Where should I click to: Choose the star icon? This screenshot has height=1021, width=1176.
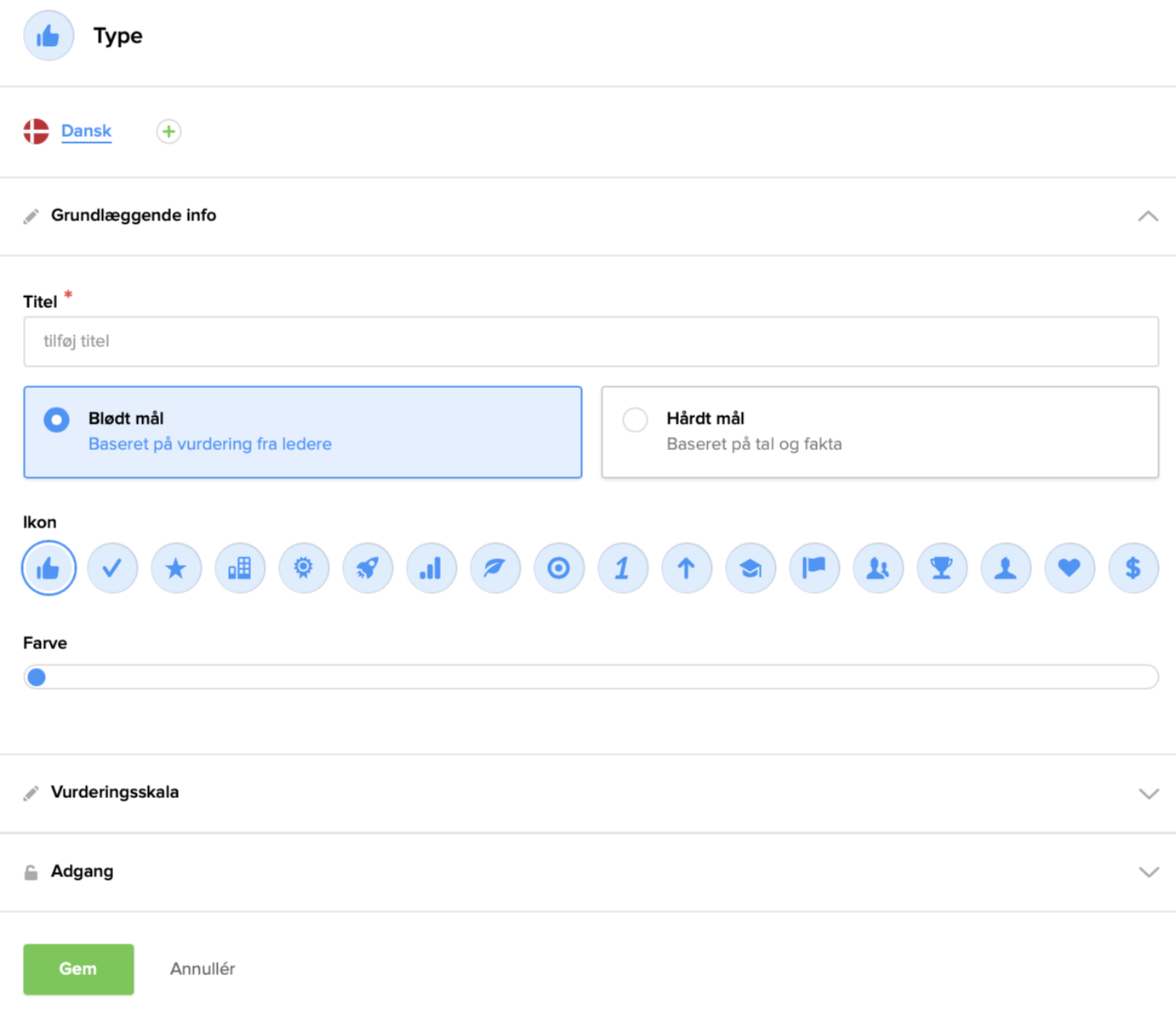(176, 568)
